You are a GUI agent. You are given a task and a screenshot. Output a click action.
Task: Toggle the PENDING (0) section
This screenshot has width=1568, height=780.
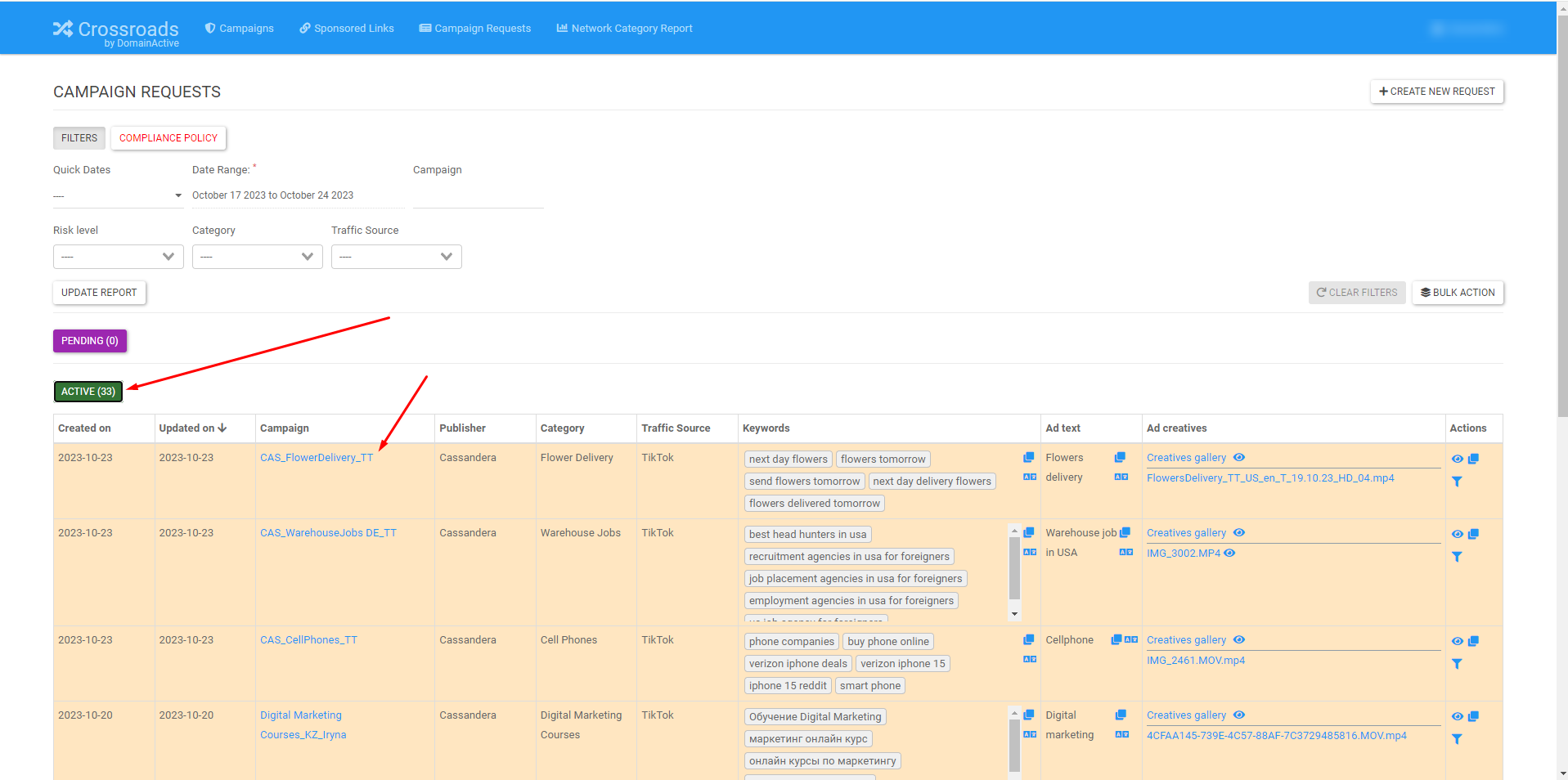[x=90, y=341]
